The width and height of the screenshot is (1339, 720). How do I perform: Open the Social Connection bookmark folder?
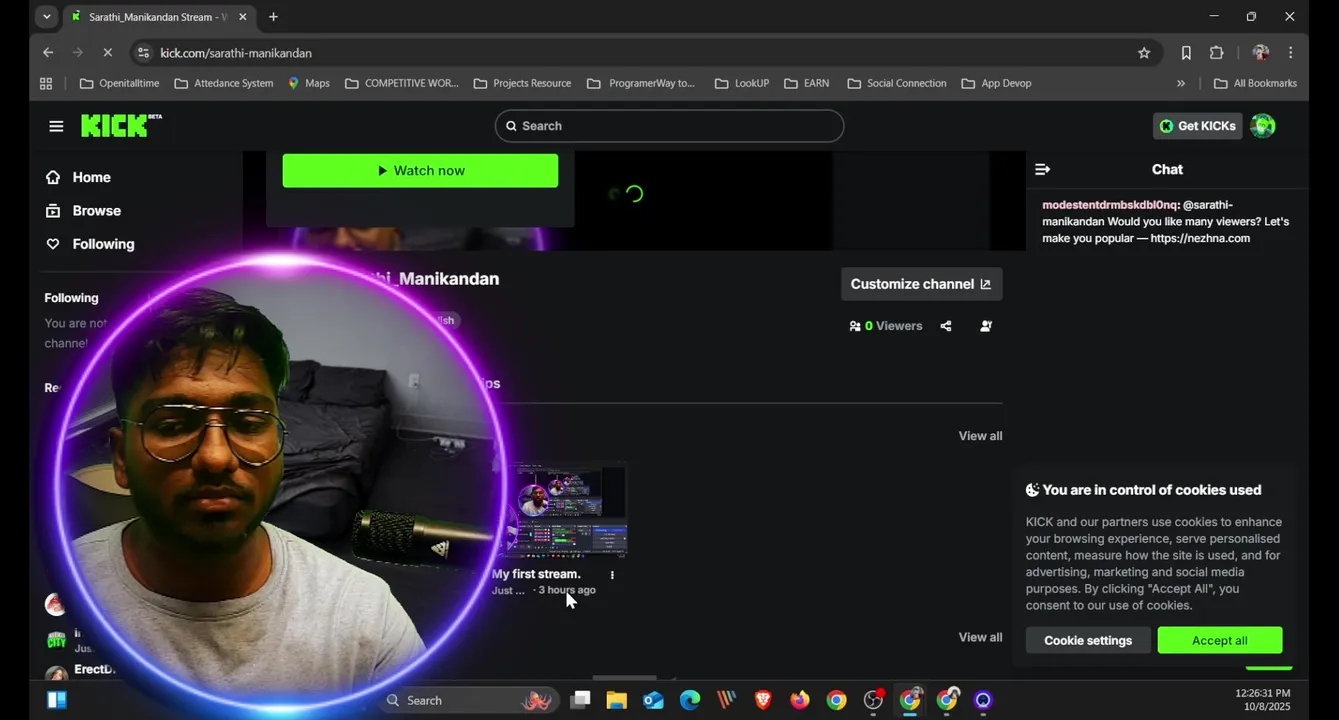click(896, 83)
